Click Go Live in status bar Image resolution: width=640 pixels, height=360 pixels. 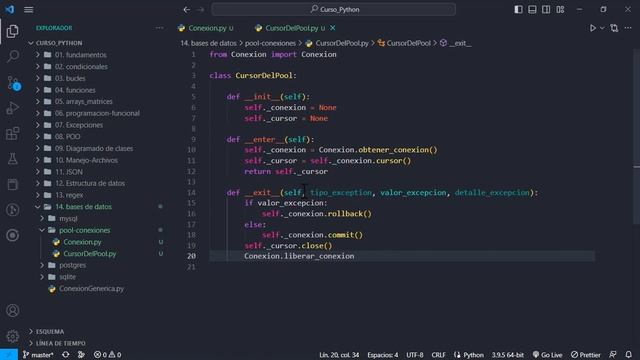pos(547,355)
